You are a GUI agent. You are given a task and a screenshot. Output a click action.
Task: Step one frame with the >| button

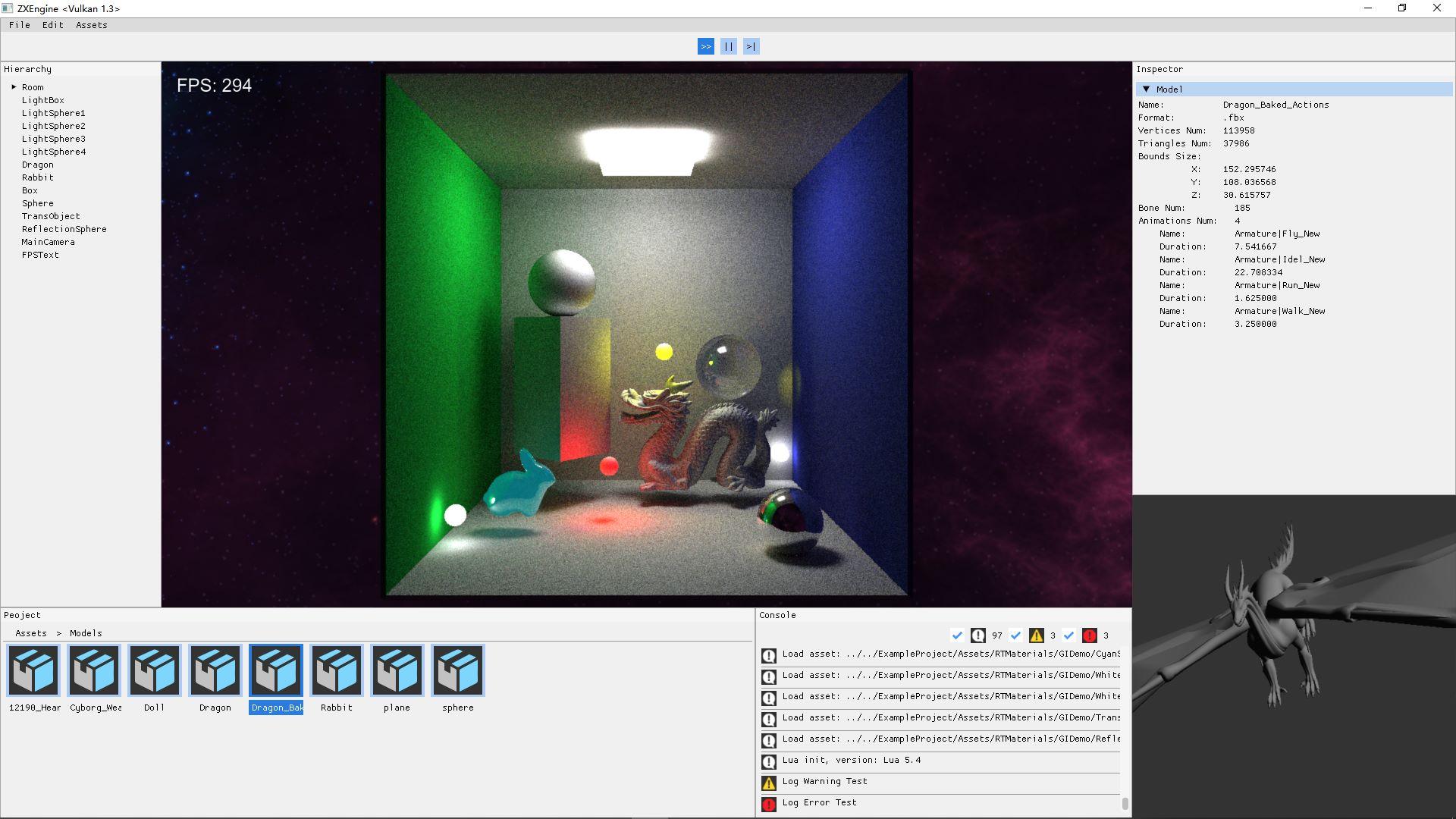[751, 46]
